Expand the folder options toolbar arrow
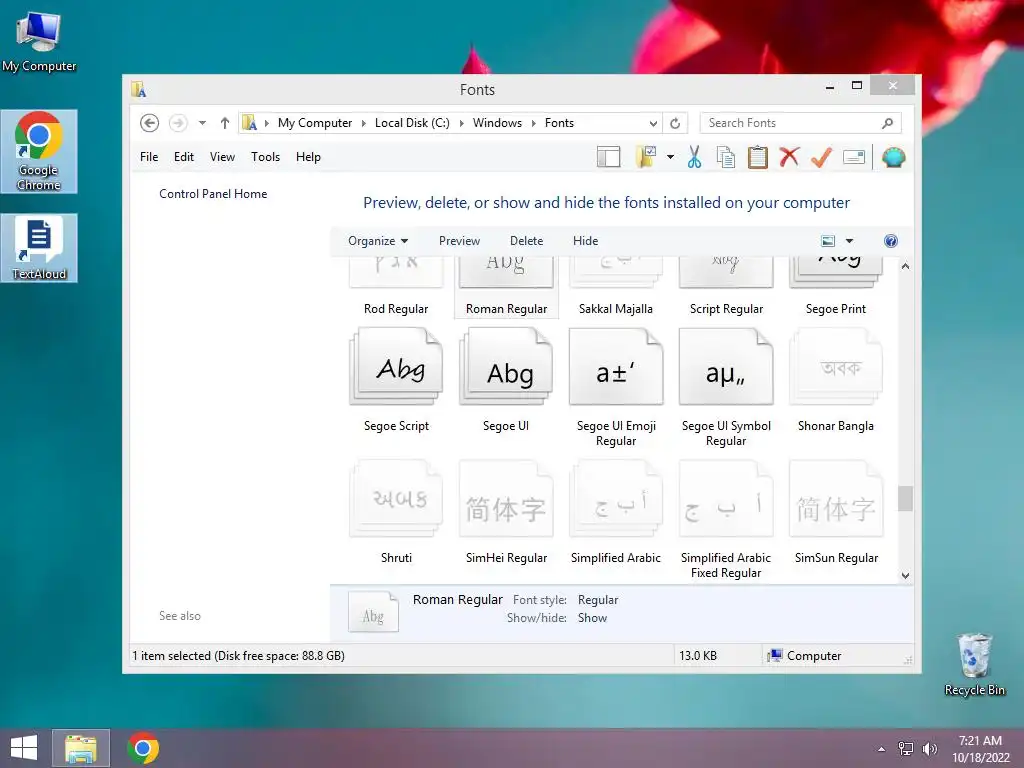This screenshot has width=1024, height=768. (670, 157)
